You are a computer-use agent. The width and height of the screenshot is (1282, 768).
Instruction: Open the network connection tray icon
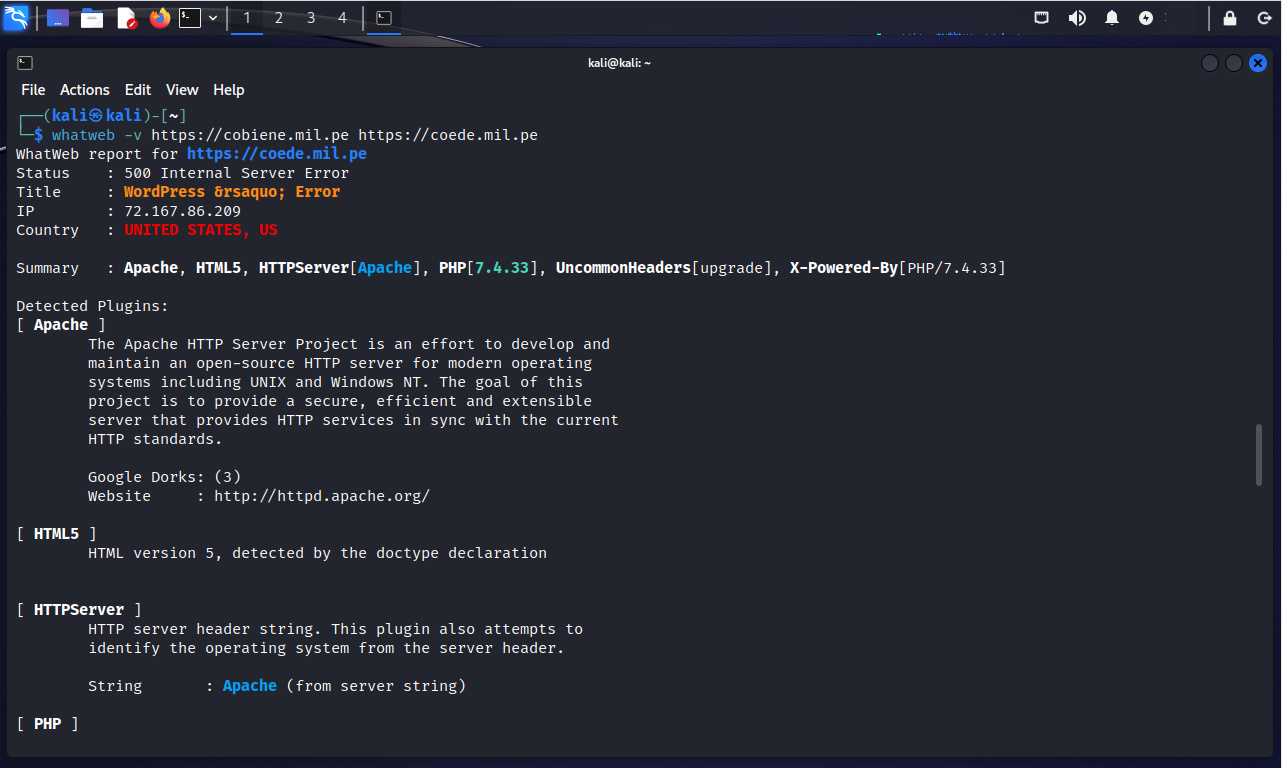[x=1041, y=18]
